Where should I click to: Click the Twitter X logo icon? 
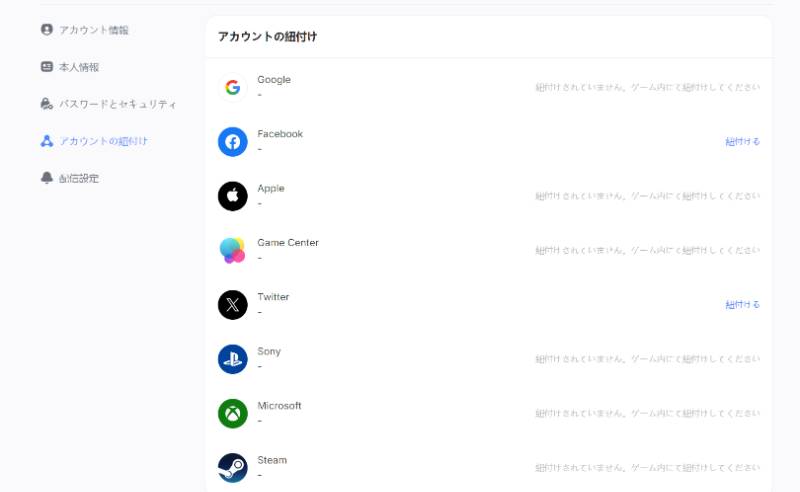click(233, 305)
